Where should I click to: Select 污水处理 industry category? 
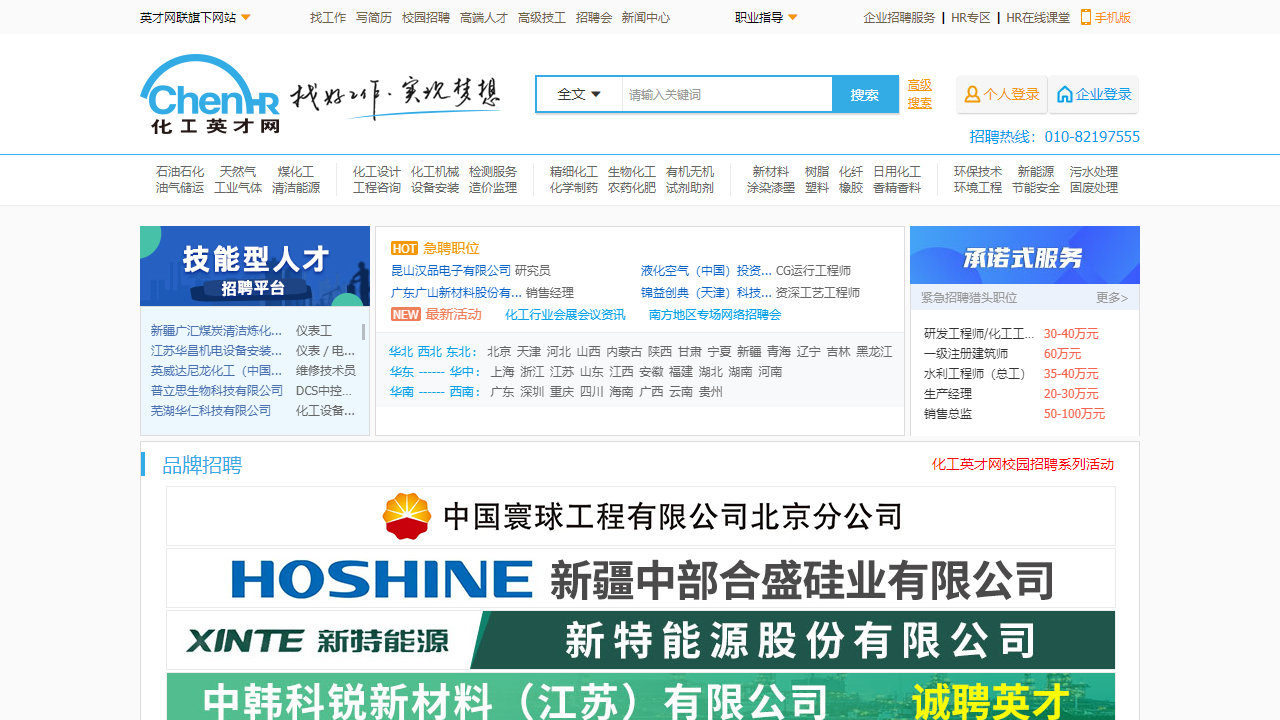[1094, 172]
